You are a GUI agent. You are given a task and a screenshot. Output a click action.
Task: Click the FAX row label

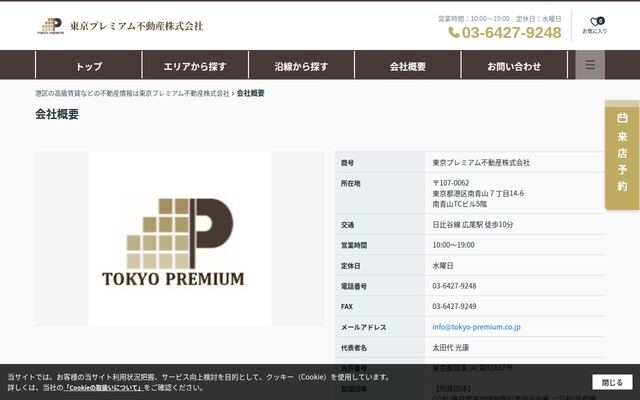point(347,307)
